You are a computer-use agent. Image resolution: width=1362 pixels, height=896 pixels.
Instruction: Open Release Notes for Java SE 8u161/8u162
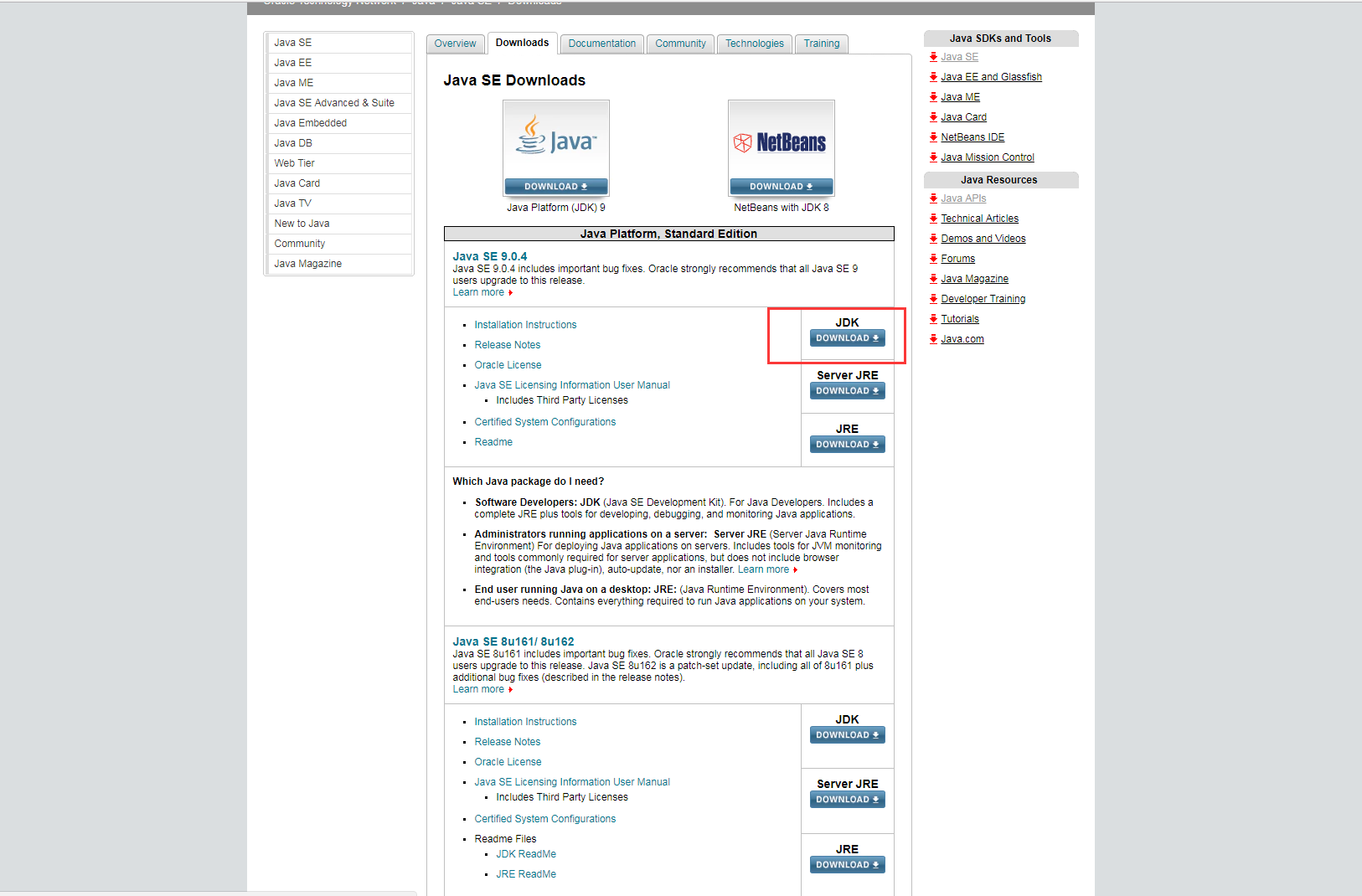(508, 742)
